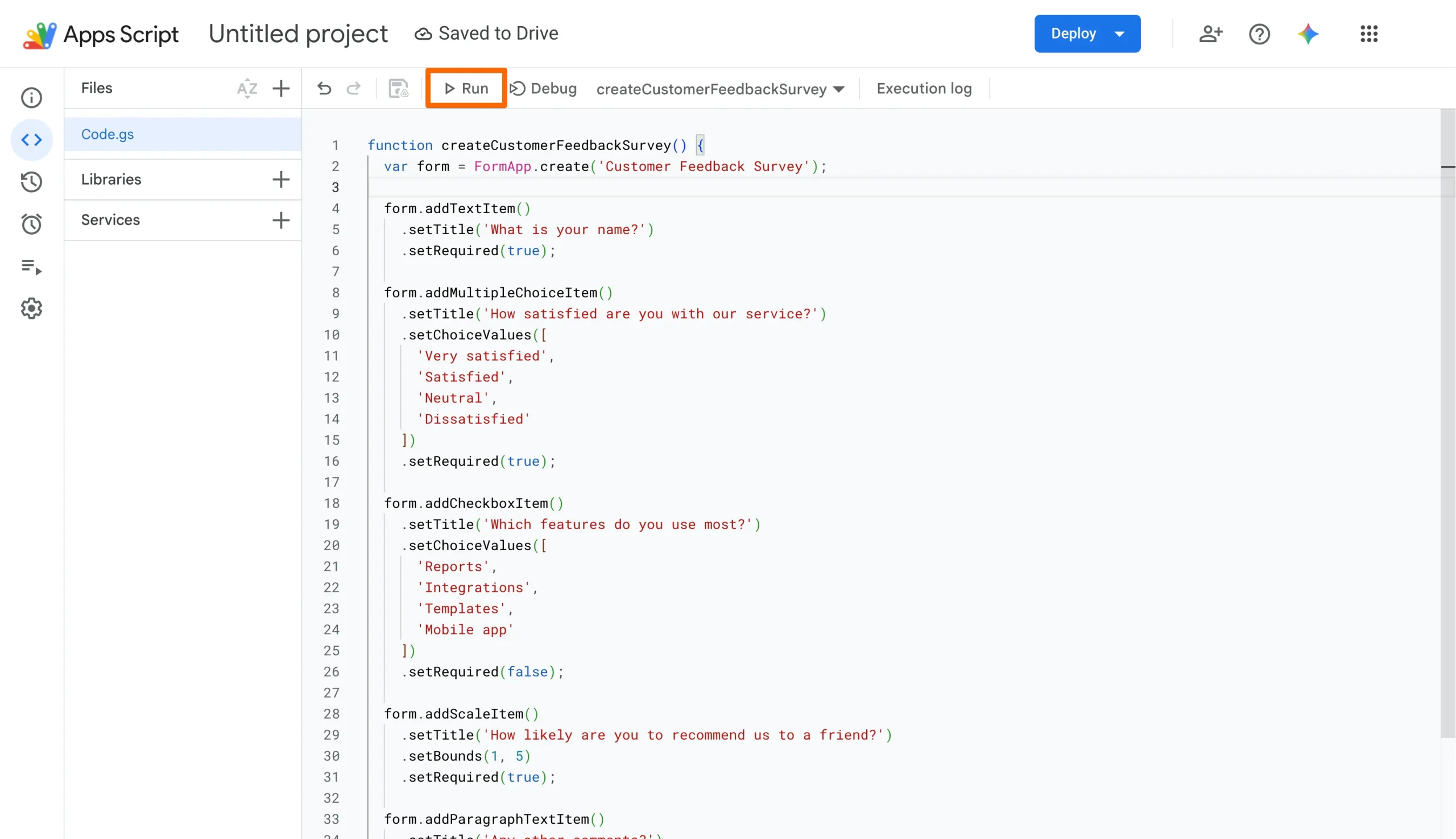This screenshot has height=839, width=1456.
Task: Open Project History clock icon
Action: point(31,181)
